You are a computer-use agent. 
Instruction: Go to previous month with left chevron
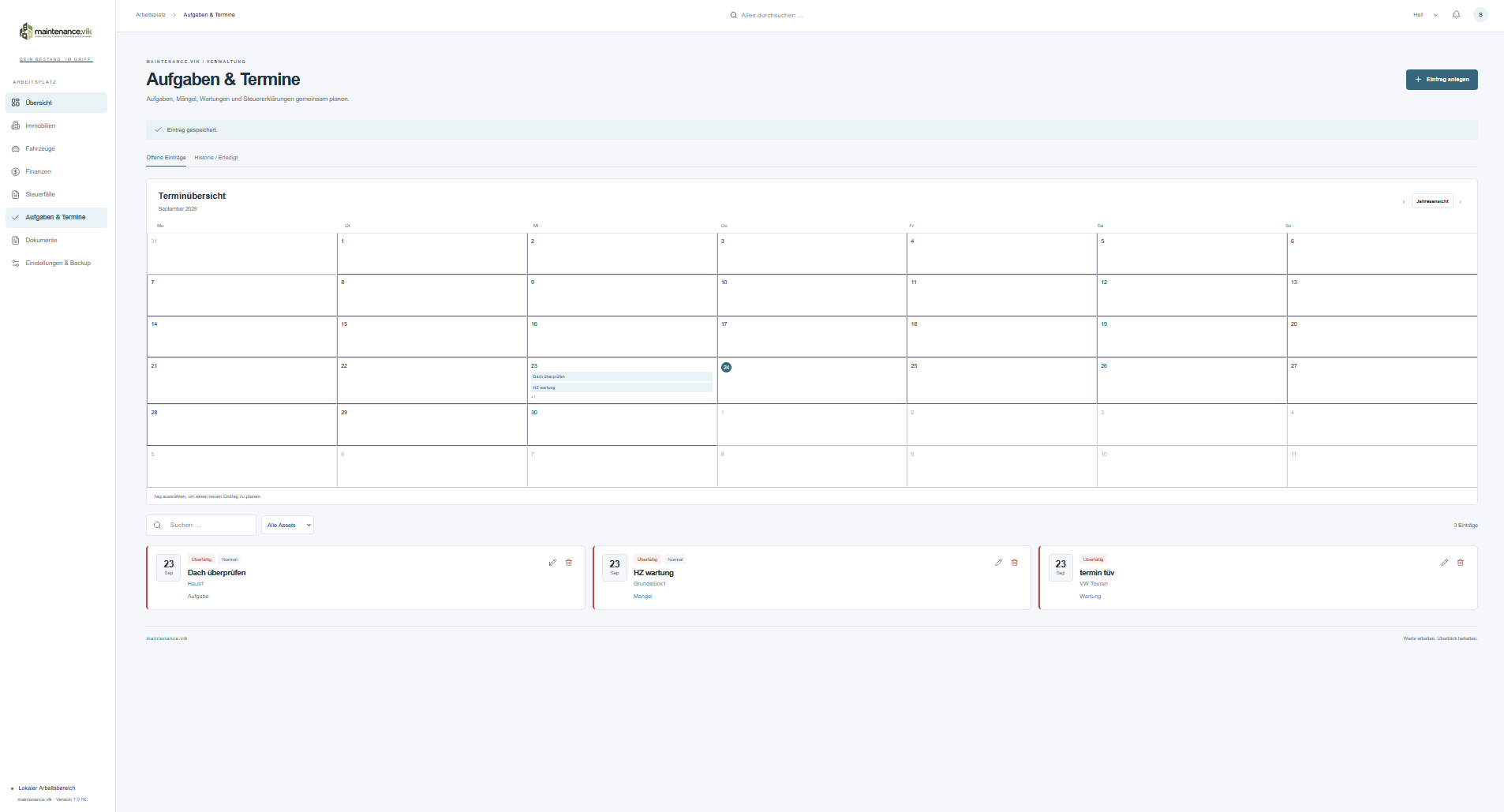(1404, 202)
